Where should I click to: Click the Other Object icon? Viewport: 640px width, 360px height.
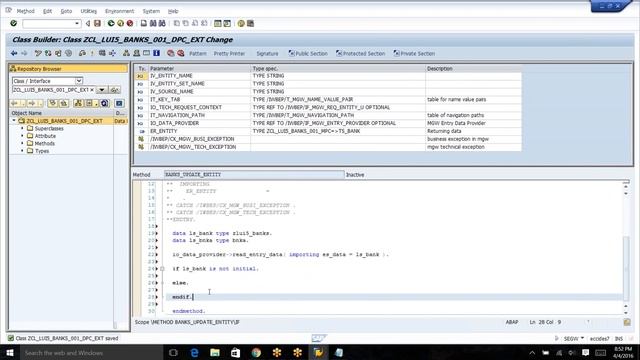(58, 53)
